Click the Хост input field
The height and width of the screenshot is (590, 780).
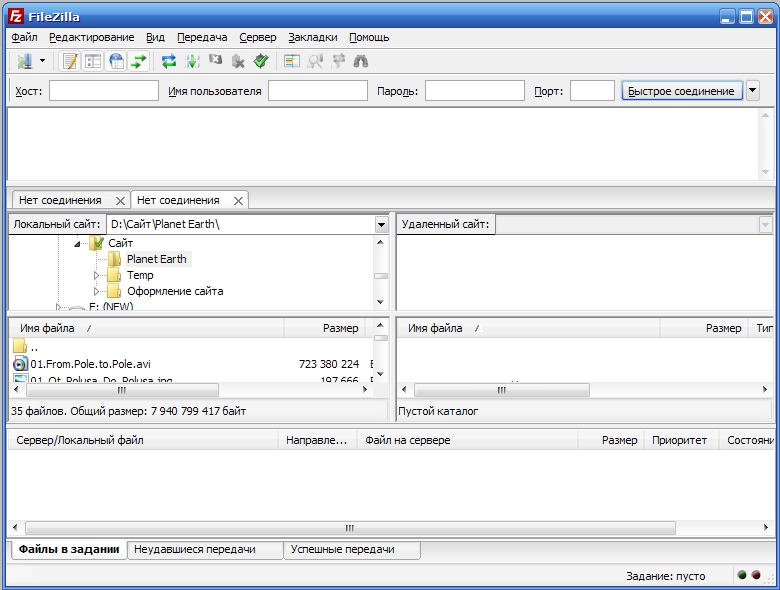click(104, 91)
